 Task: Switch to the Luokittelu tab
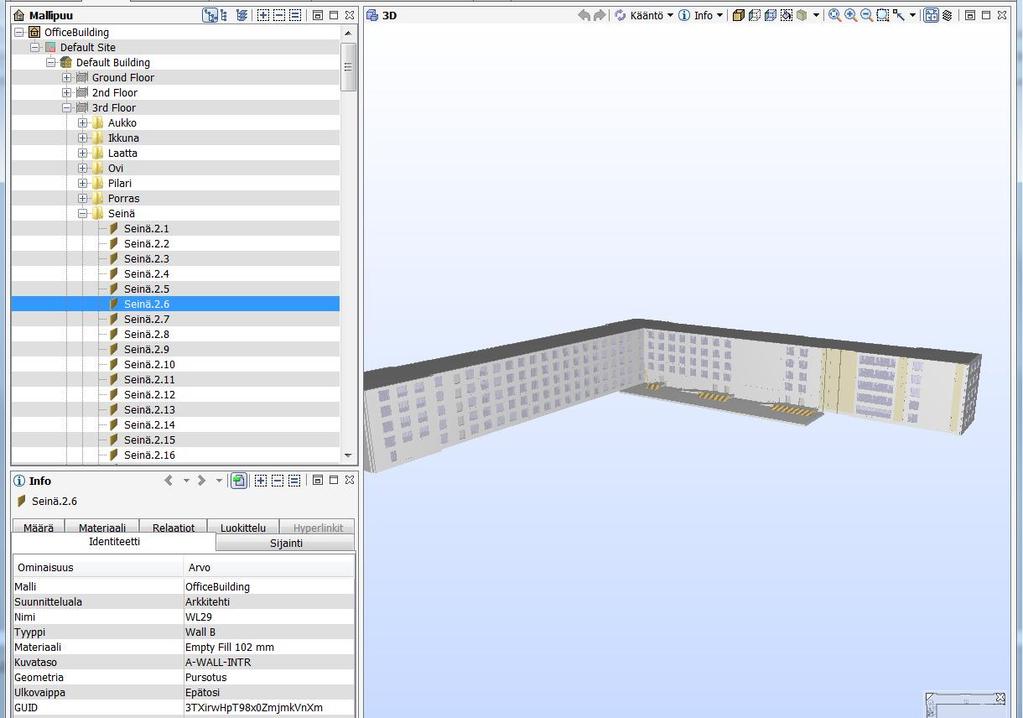(243, 527)
